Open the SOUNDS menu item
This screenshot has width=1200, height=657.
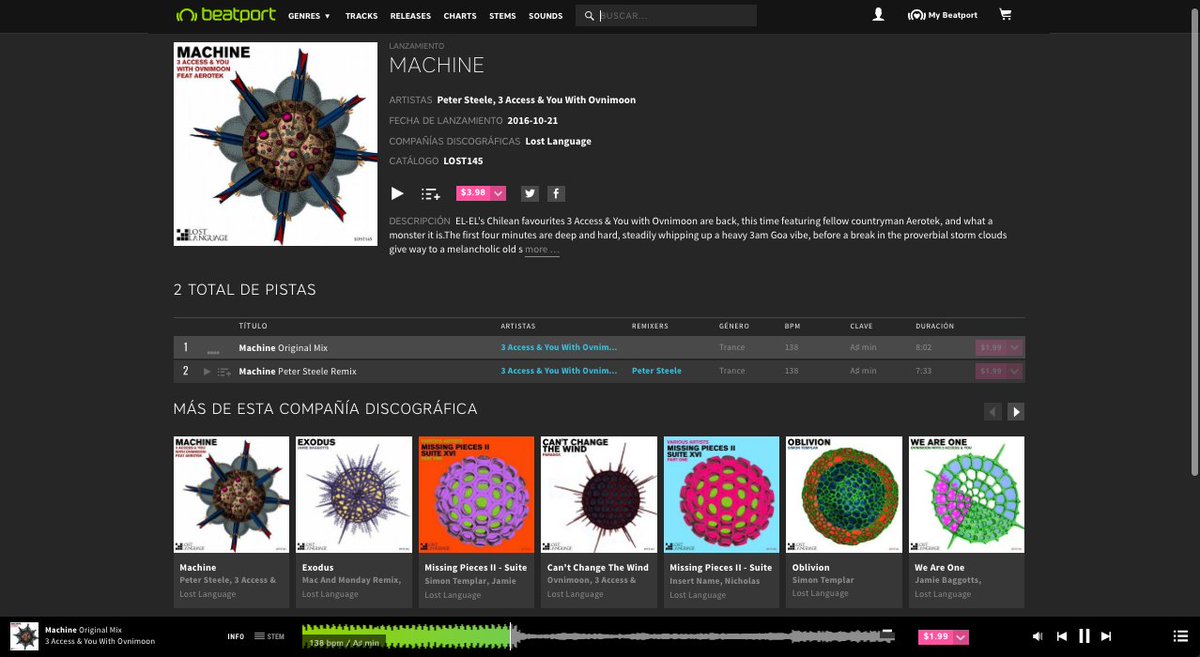tap(545, 16)
